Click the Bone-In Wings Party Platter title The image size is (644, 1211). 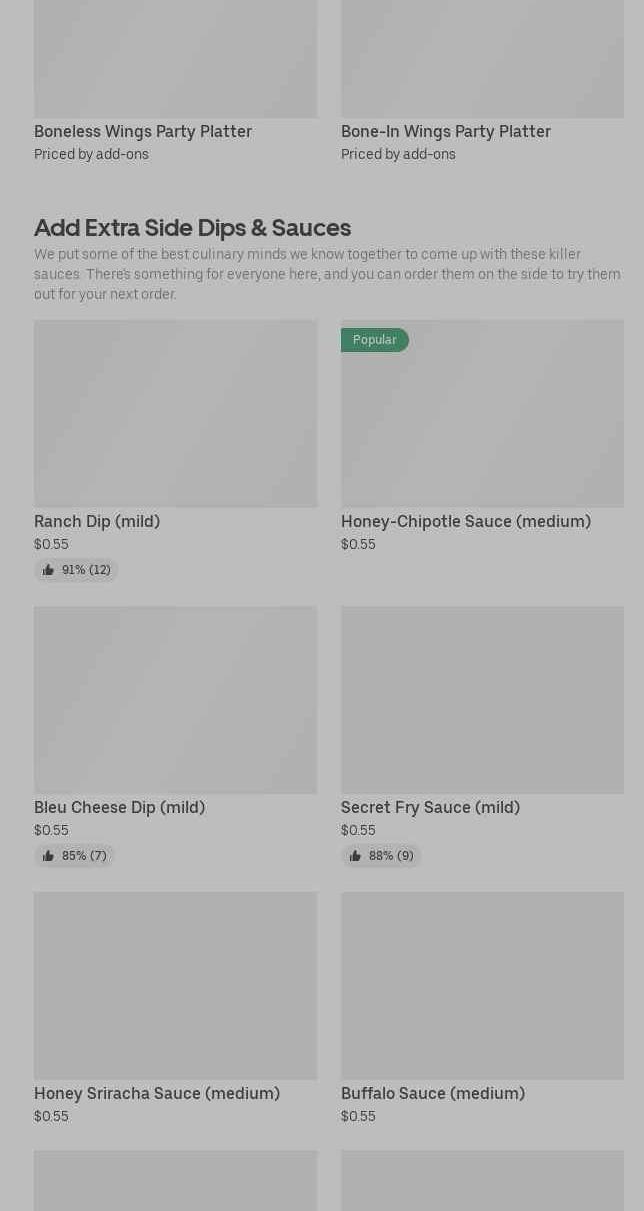pyautogui.click(x=446, y=131)
